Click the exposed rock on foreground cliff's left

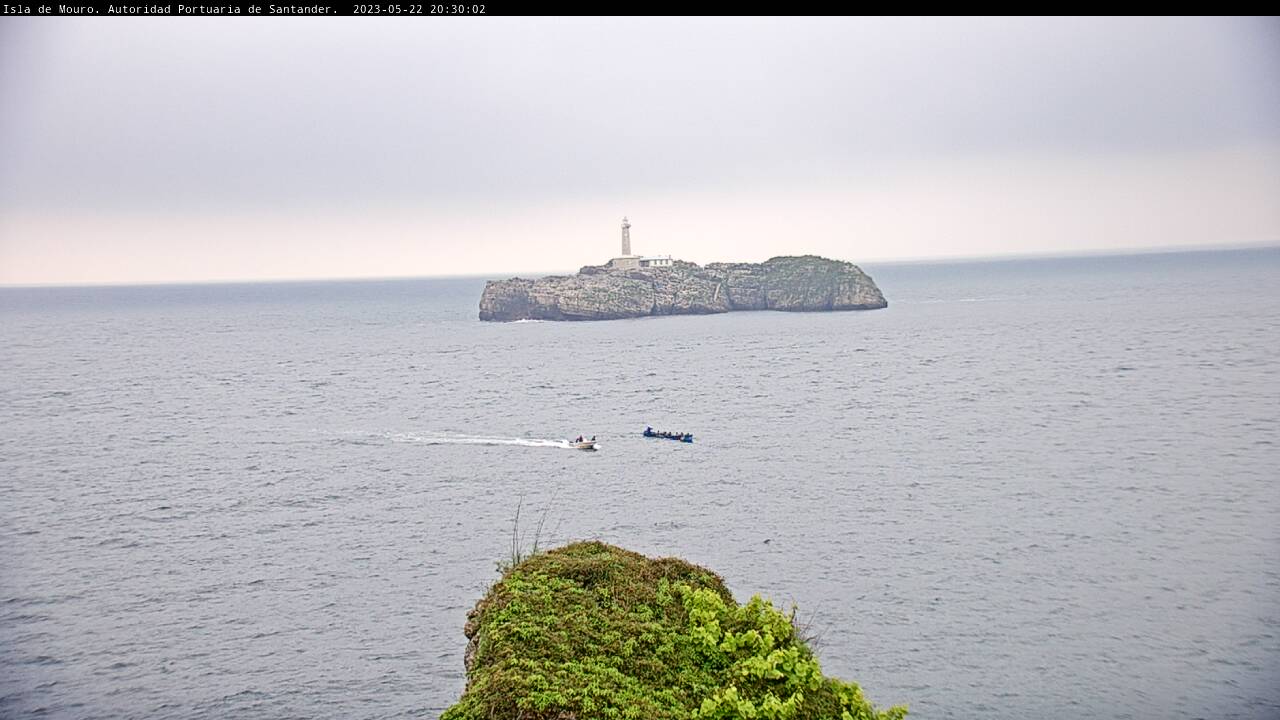coord(472,640)
